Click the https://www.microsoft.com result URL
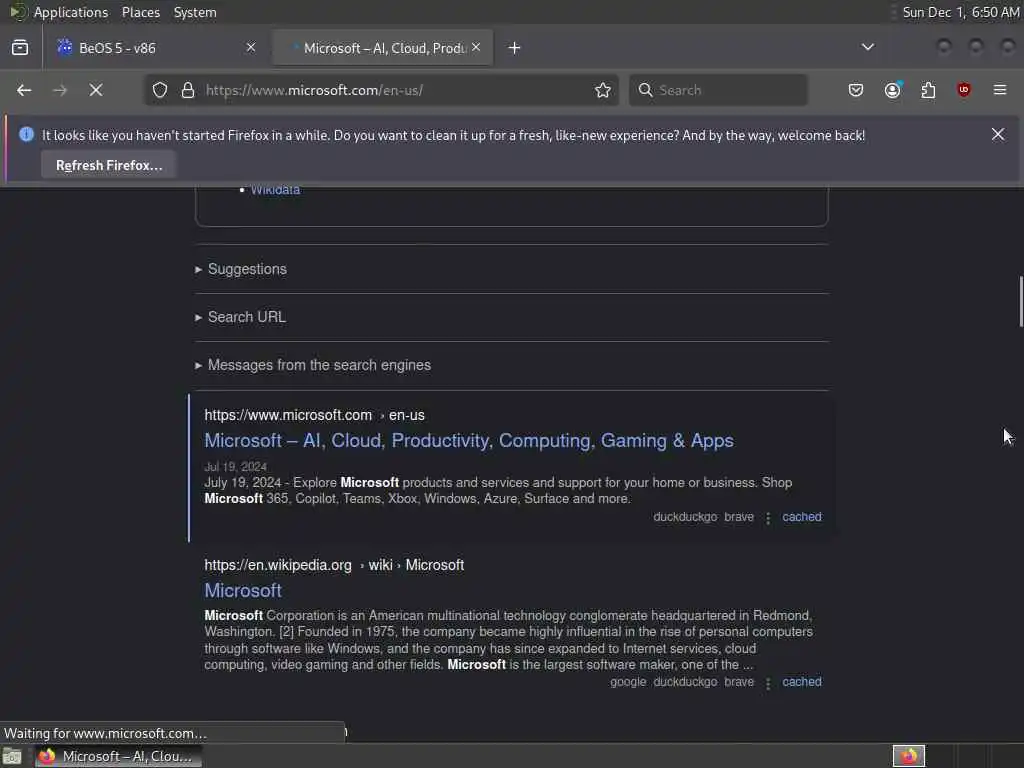Screen dimensions: 1024x768 314,415
